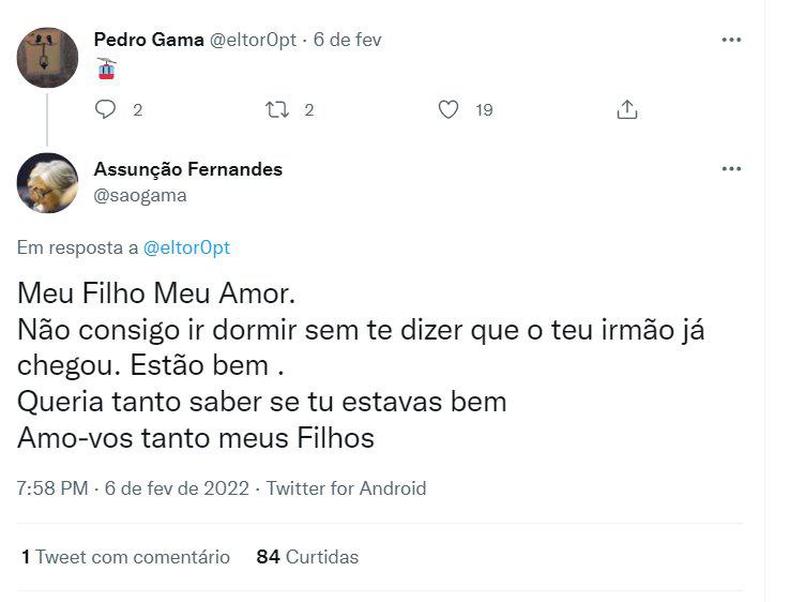Open the "6 de fev" tweet timestamp
Screen dimensions: 790x602
tap(348, 40)
